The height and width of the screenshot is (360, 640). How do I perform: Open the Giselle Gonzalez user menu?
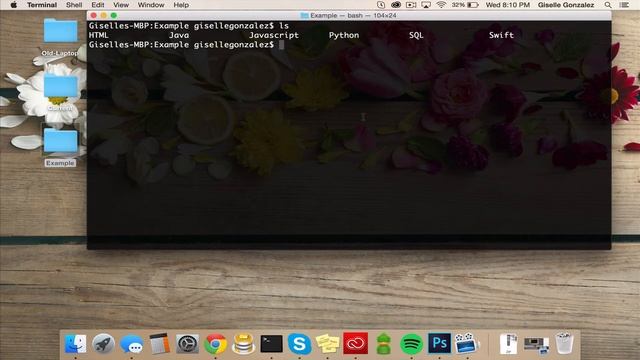(566, 5)
